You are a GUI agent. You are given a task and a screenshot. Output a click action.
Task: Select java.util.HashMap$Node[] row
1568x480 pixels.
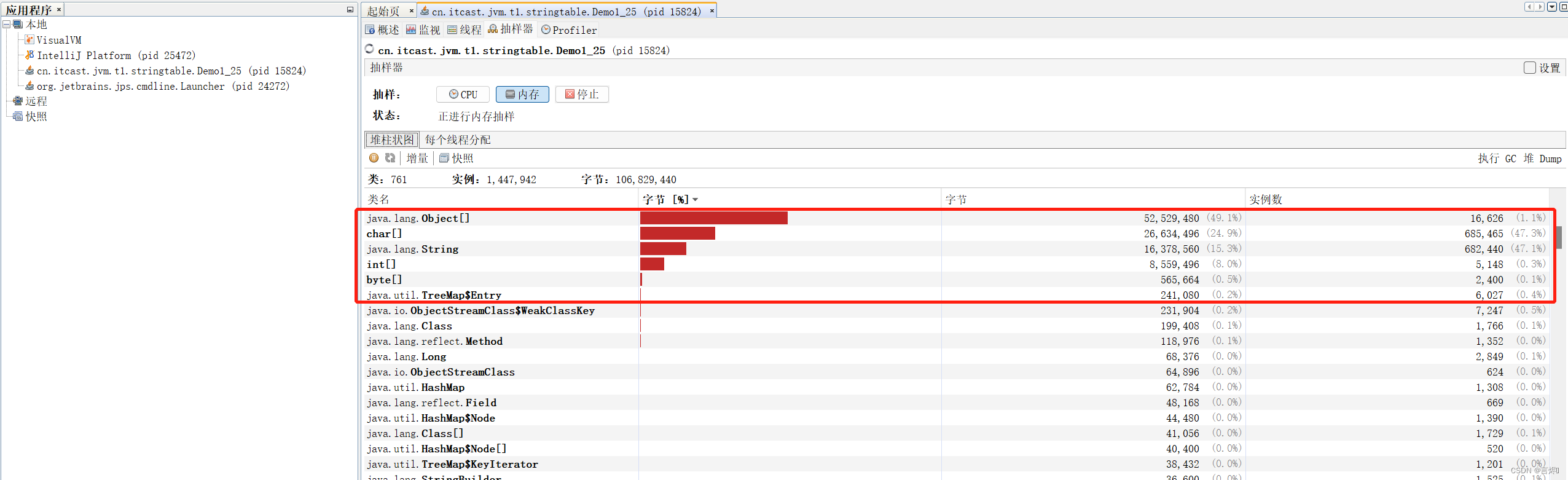pyautogui.click(x=956, y=449)
